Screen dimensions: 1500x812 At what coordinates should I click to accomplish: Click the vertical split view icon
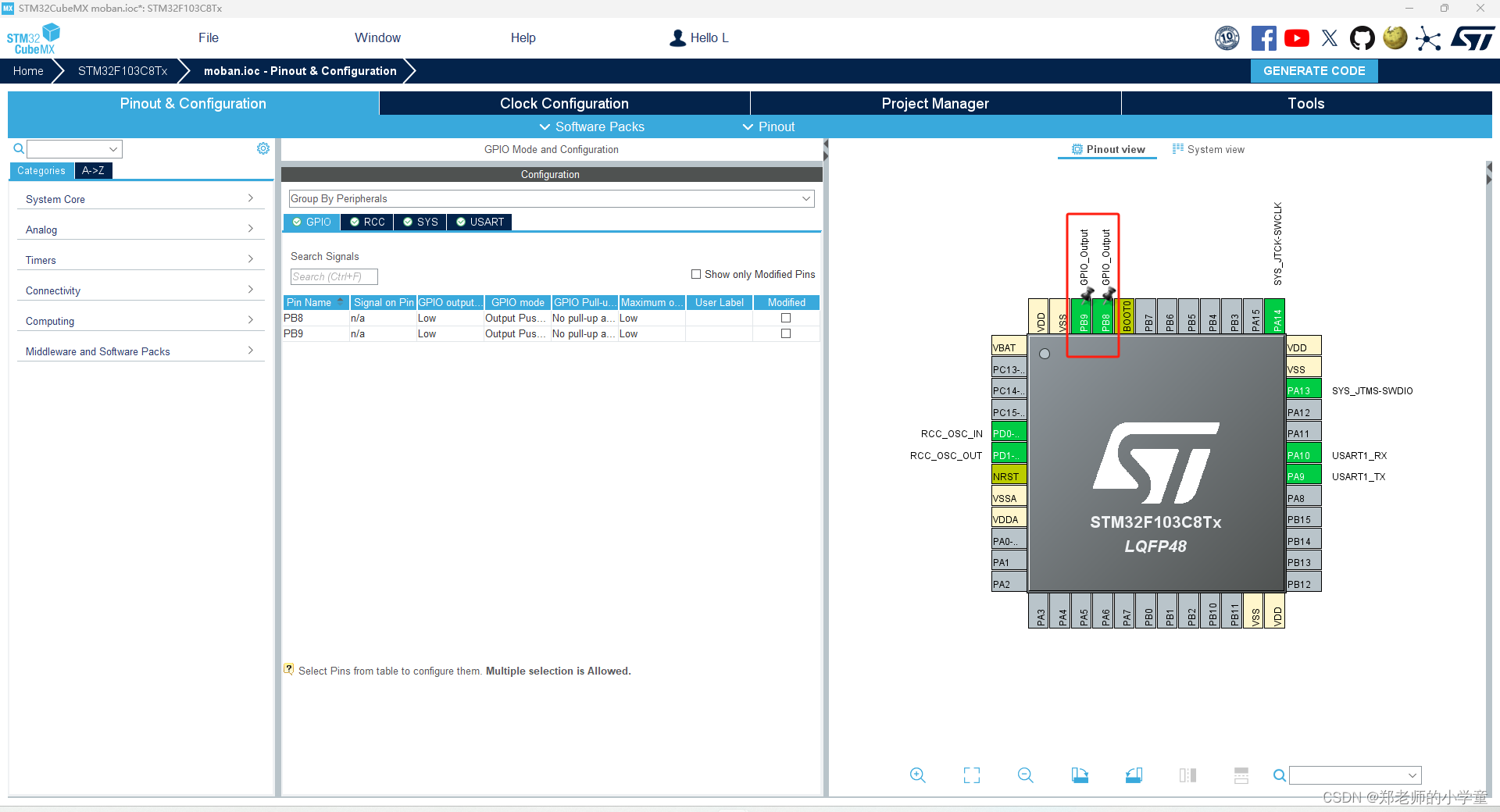coord(1187,775)
